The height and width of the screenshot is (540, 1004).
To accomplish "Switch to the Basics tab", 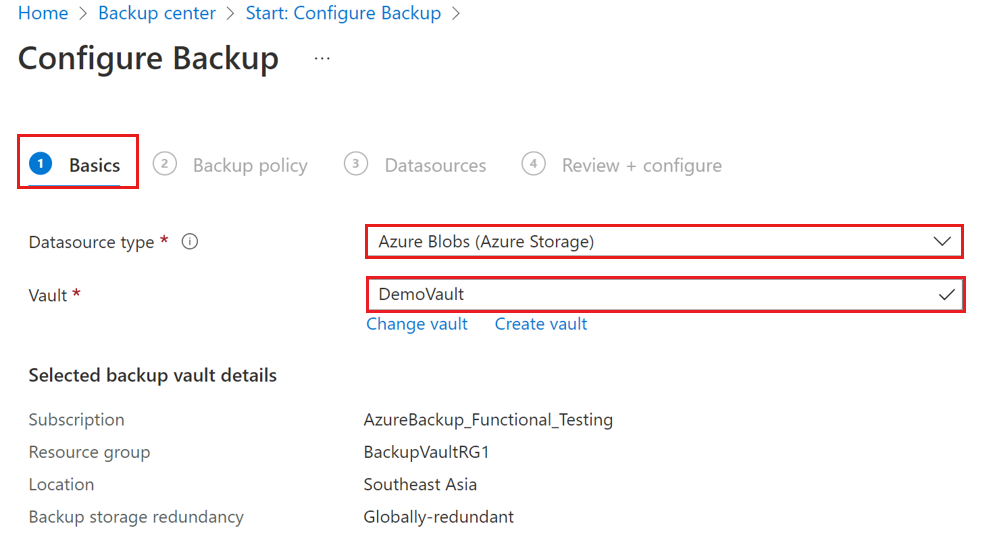I will pyautogui.click(x=94, y=165).
